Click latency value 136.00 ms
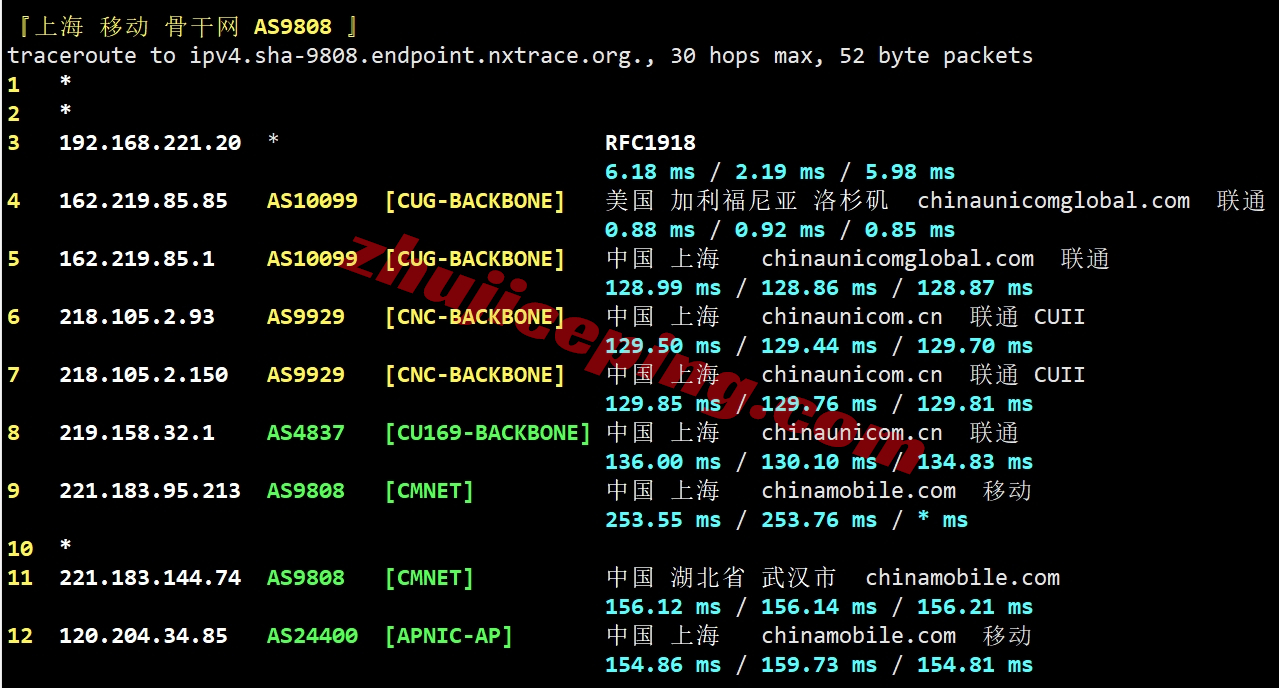Image resolution: width=1279 pixels, height=688 pixels. click(x=663, y=462)
